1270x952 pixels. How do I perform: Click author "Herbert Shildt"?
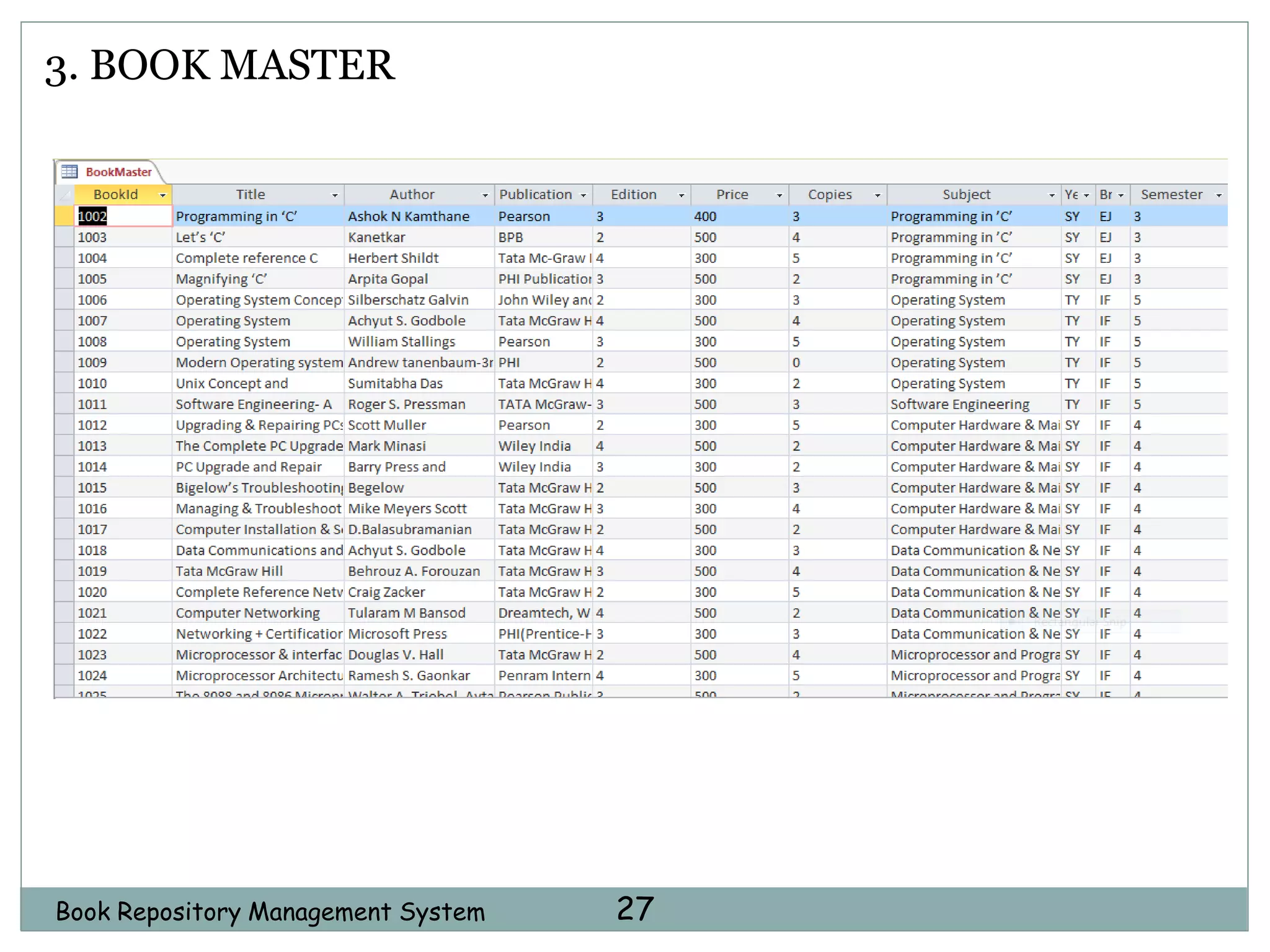pos(393,258)
